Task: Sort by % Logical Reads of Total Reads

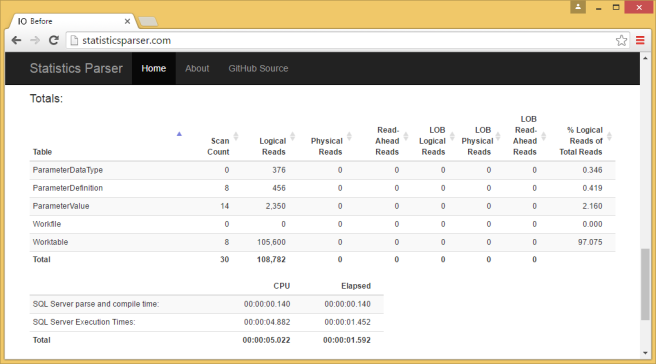Action: coord(582,141)
